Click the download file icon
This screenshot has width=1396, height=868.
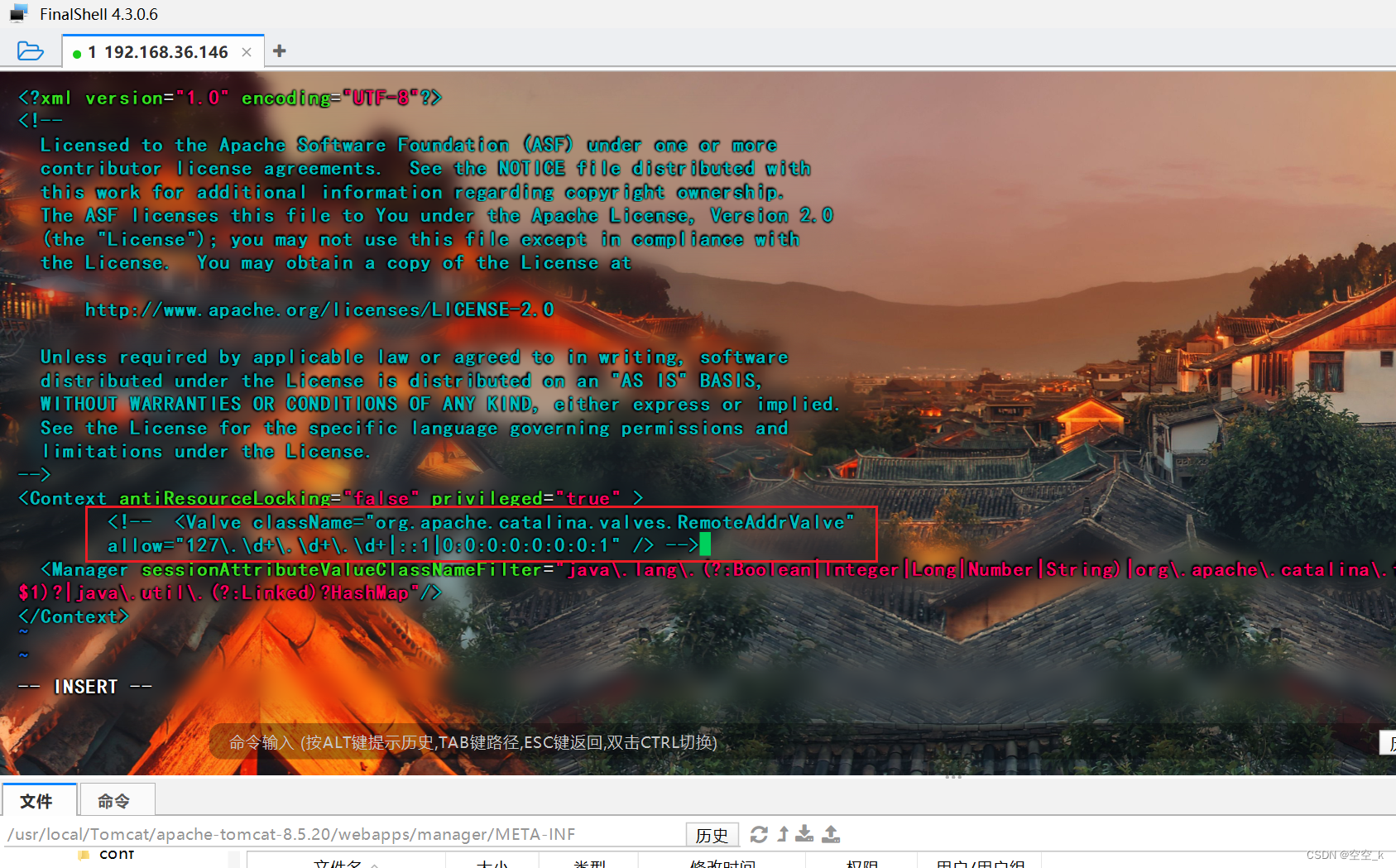click(804, 834)
